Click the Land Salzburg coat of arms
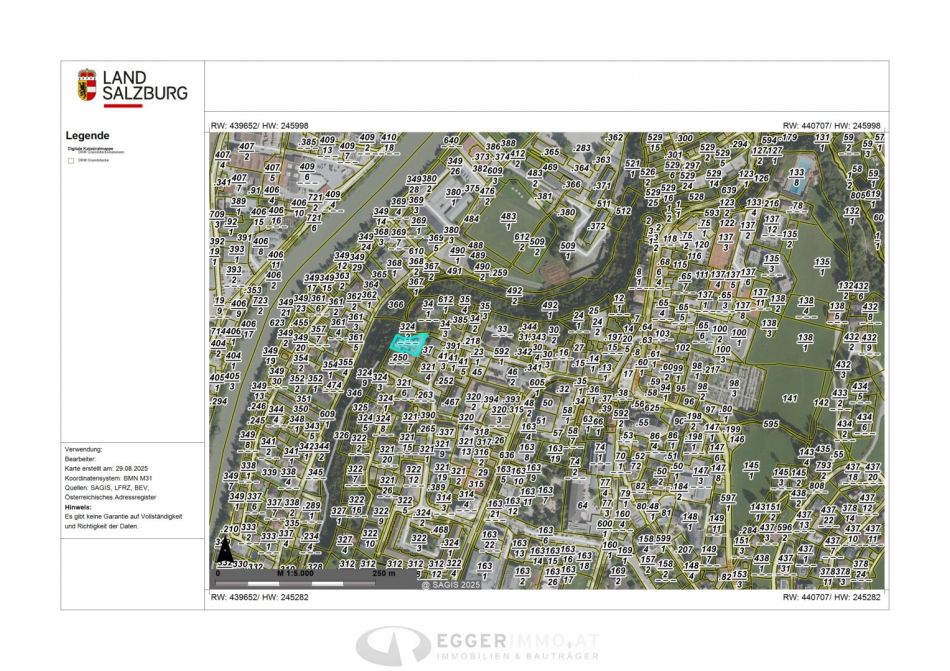Screen dimensions: 950x671 click(x=87, y=85)
